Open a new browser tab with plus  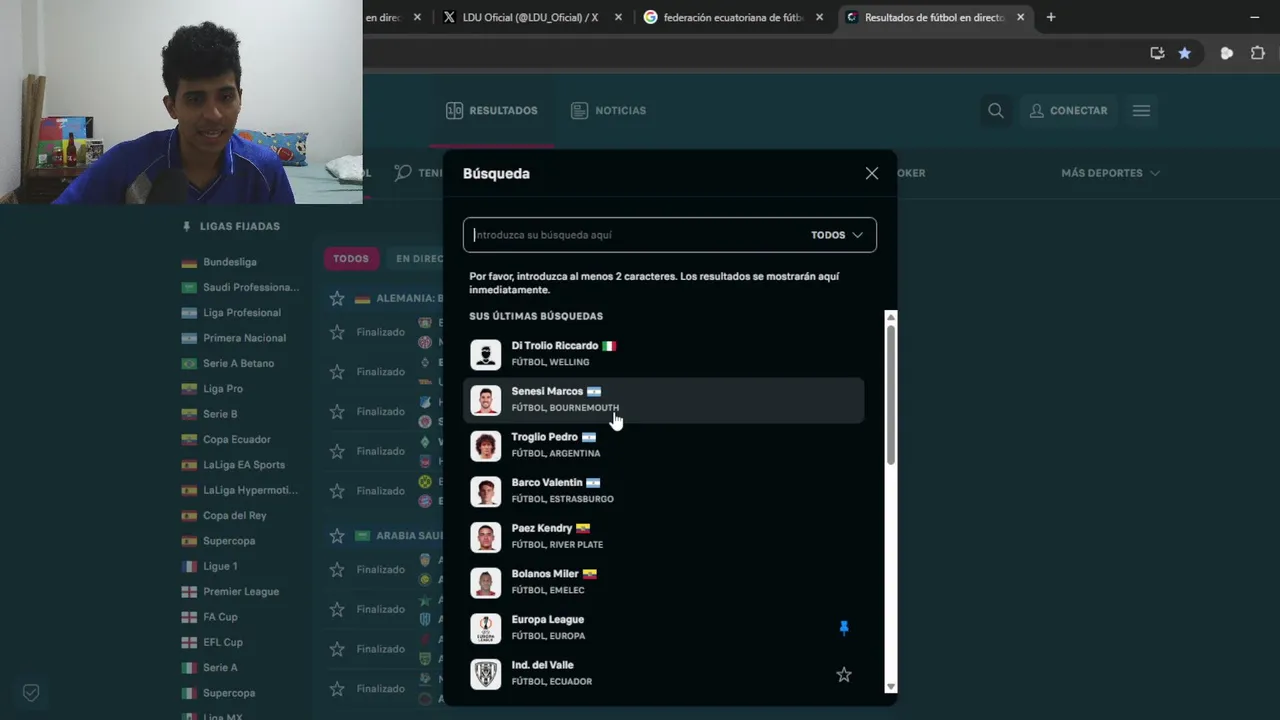pyautogui.click(x=1050, y=17)
